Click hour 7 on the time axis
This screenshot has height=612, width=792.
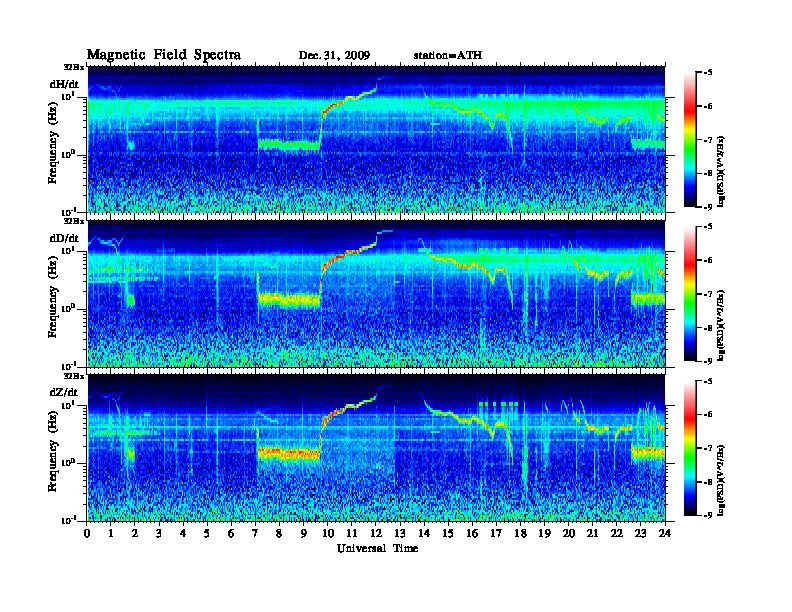tap(255, 533)
